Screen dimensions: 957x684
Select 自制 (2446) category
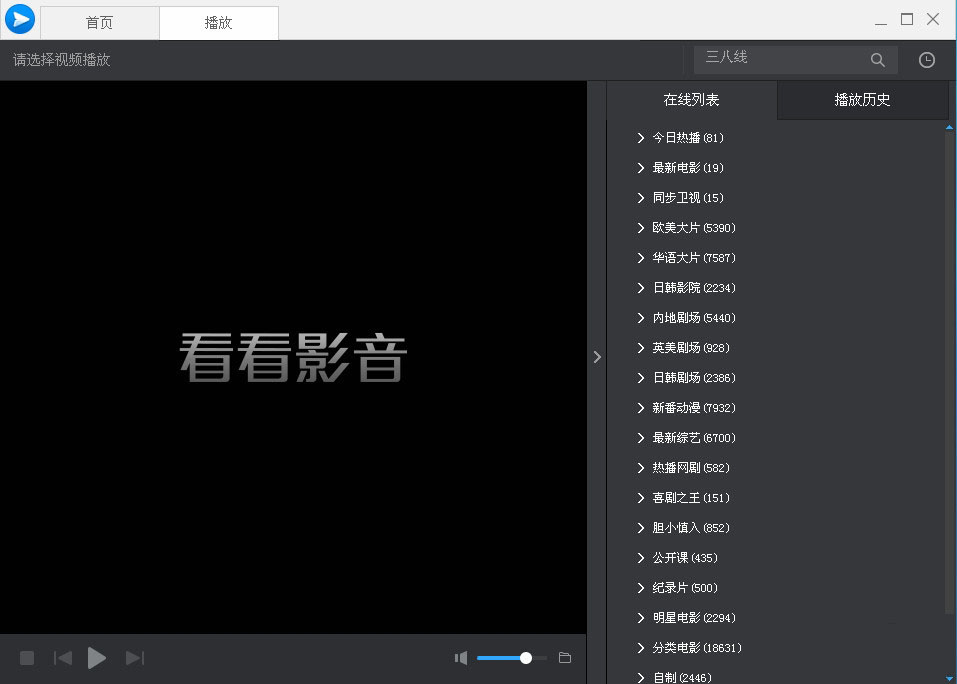click(x=682, y=677)
